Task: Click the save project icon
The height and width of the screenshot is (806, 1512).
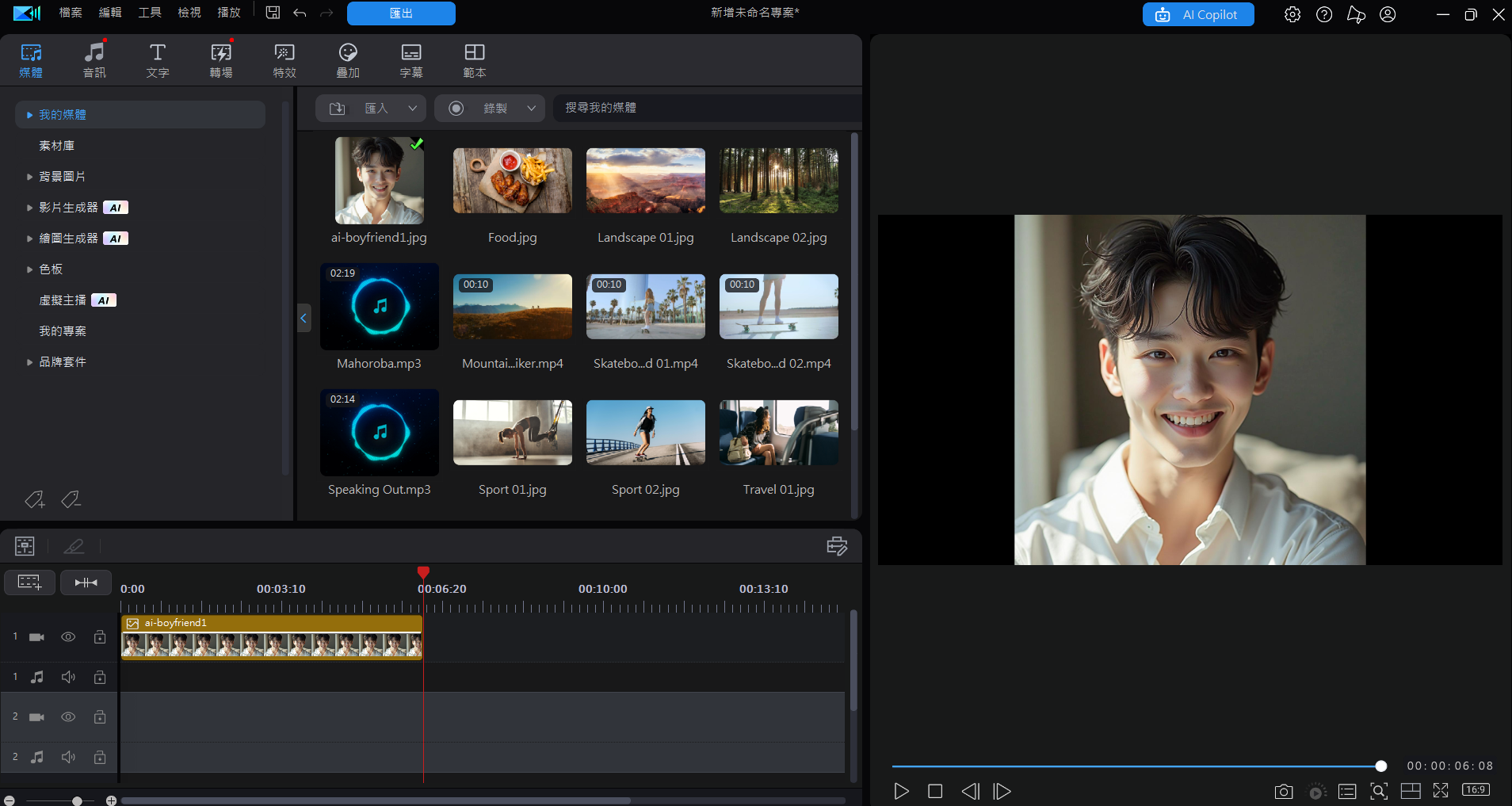Action: (x=273, y=13)
